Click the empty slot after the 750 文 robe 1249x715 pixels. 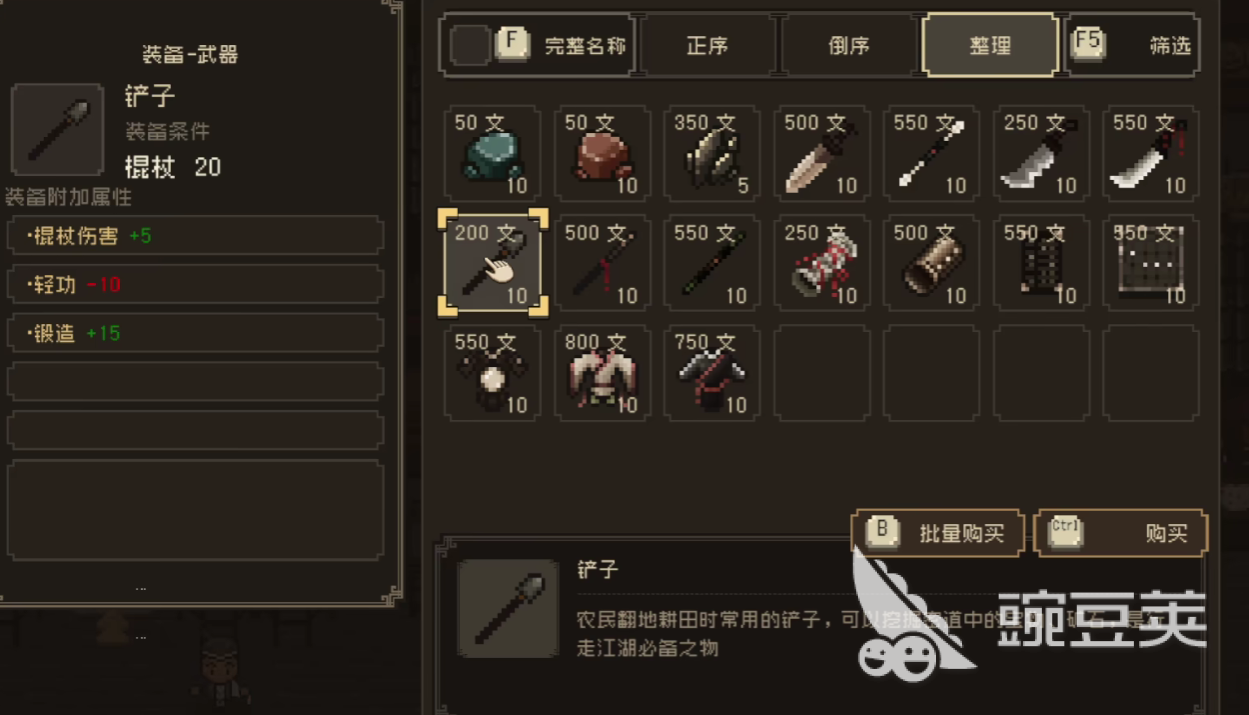tap(822, 373)
